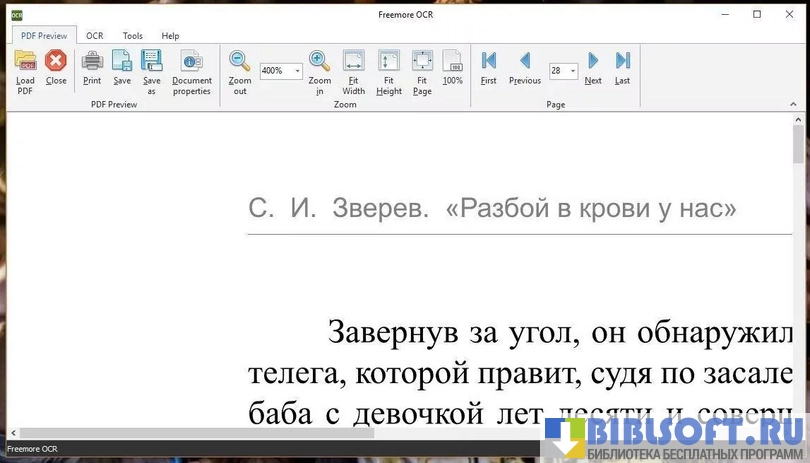Open the Tools tab
This screenshot has width=810, height=463.
(x=133, y=36)
